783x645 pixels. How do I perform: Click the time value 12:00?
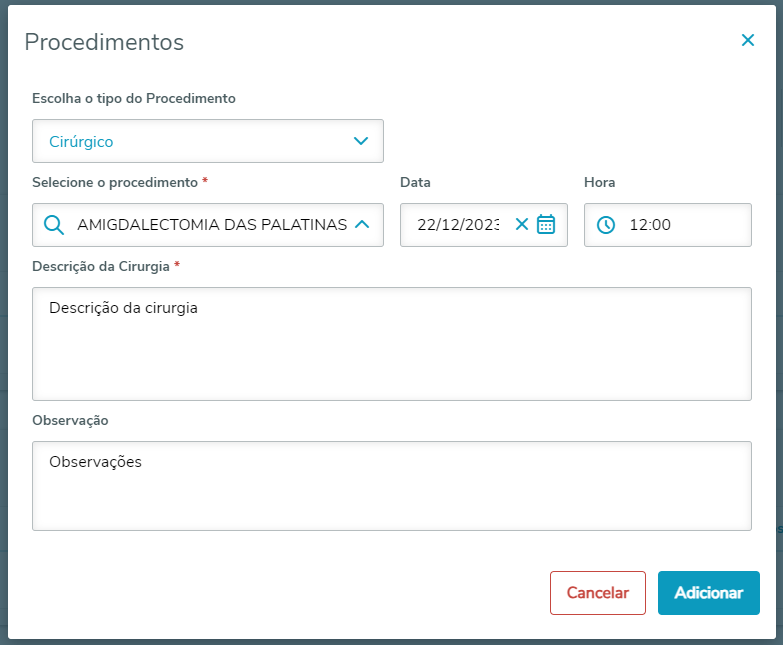(x=650, y=225)
